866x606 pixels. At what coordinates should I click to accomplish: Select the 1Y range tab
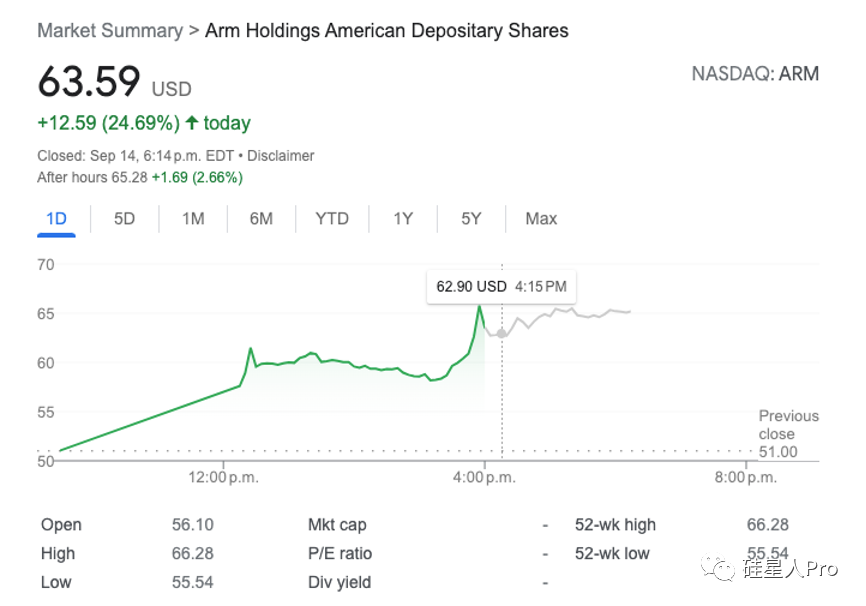(x=403, y=218)
